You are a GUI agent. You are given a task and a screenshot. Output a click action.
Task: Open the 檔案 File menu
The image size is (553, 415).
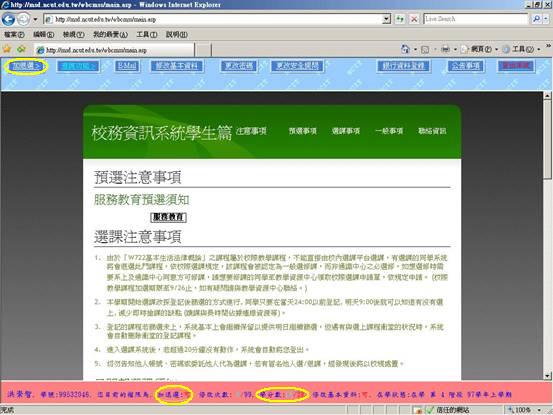coord(14,35)
